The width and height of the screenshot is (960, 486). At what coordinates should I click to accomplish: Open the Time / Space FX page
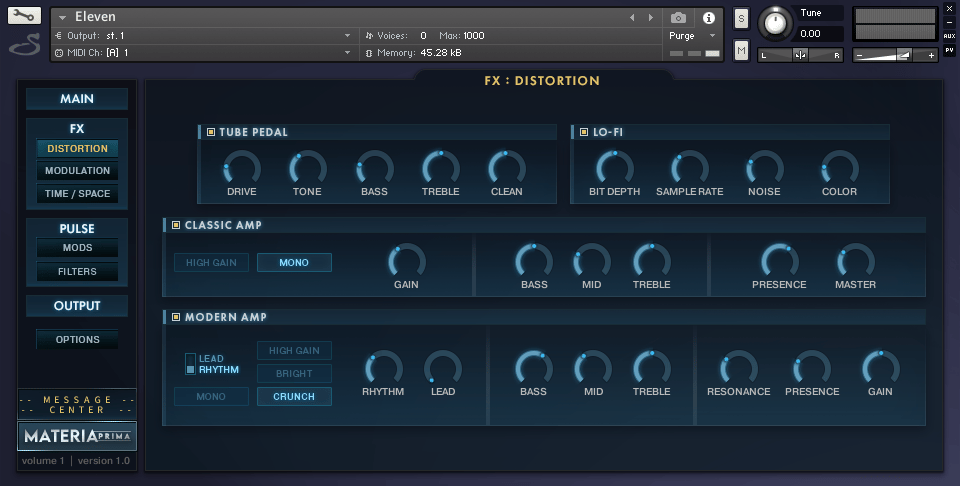click(77, 194)
